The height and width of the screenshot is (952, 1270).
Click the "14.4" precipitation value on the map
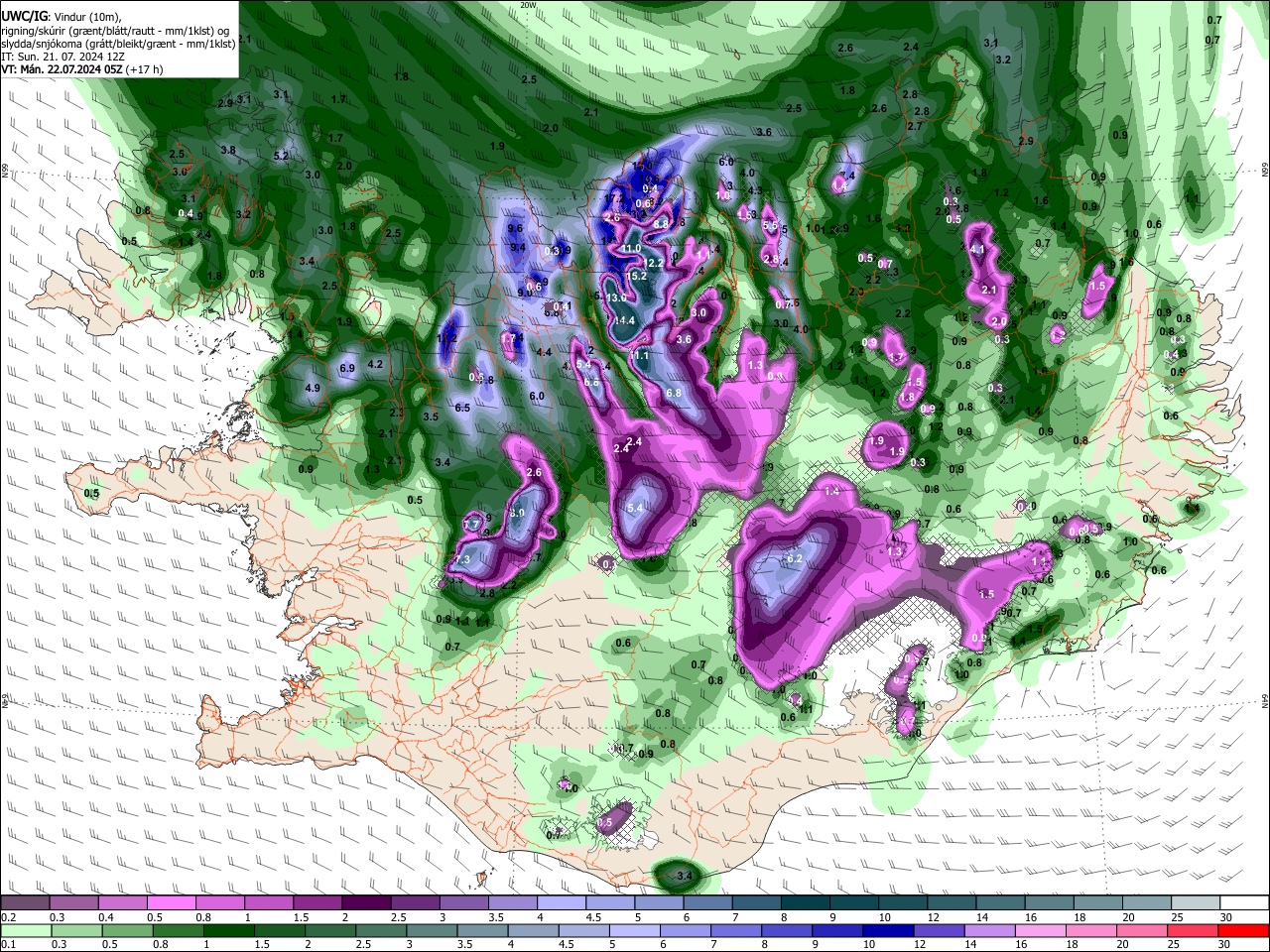(625, 320)
